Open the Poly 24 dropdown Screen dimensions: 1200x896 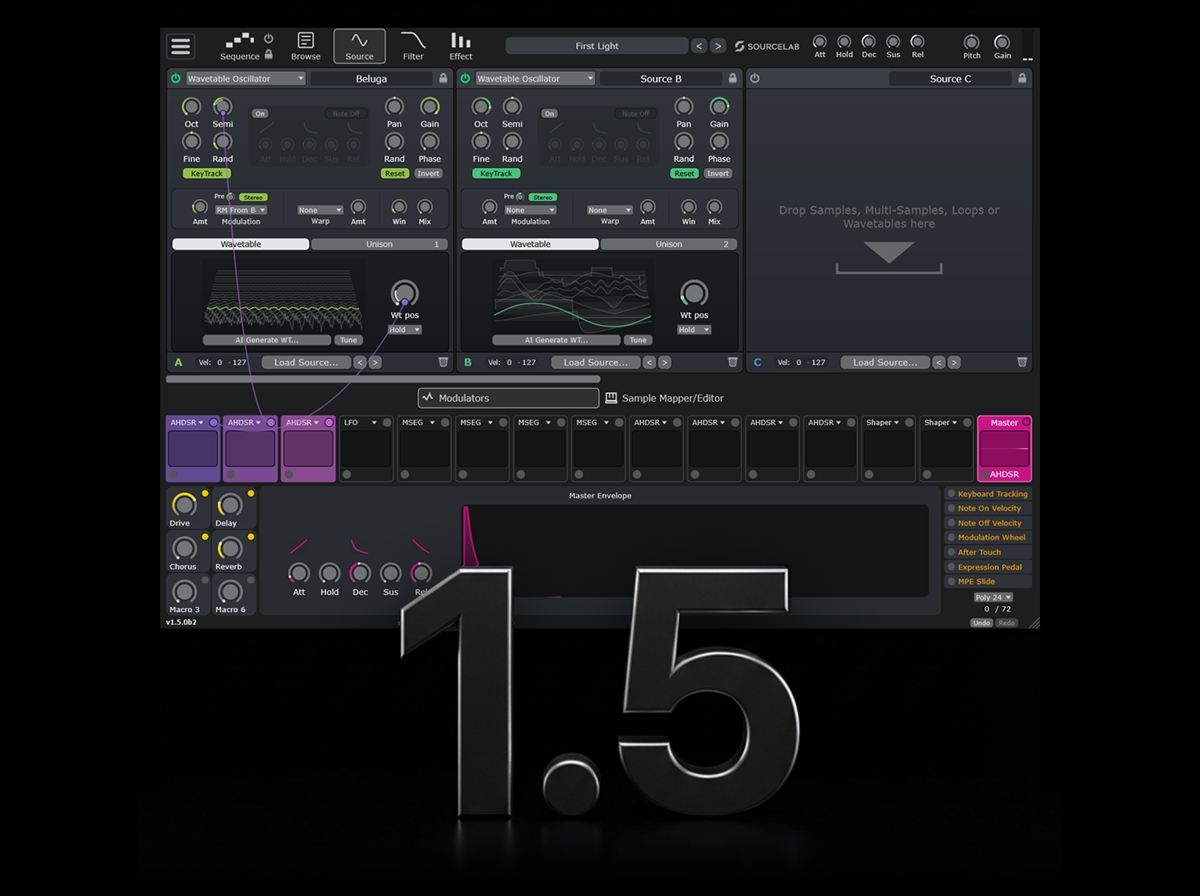click(991, 597)
